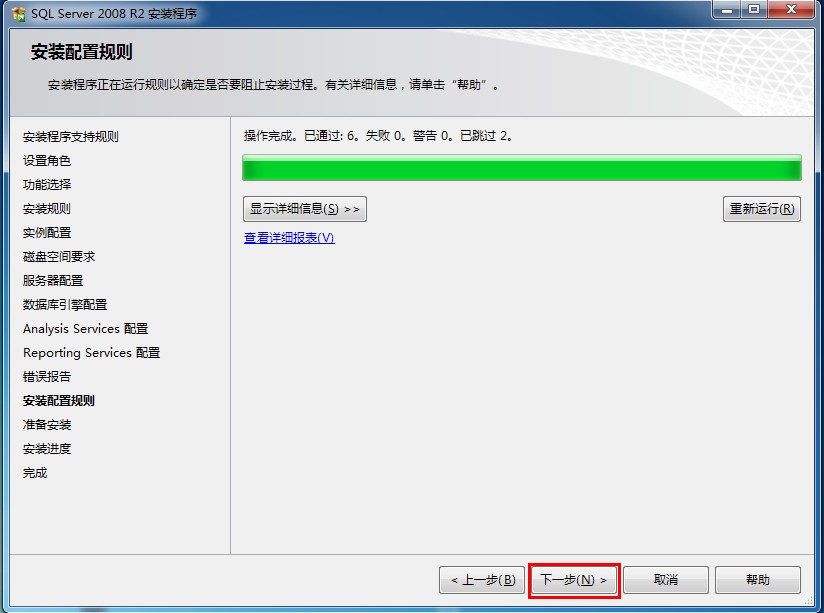The image size is (824, 613).
Task: Expand details with 显示详细信息(S) button
Action: [x=305, y=209]
